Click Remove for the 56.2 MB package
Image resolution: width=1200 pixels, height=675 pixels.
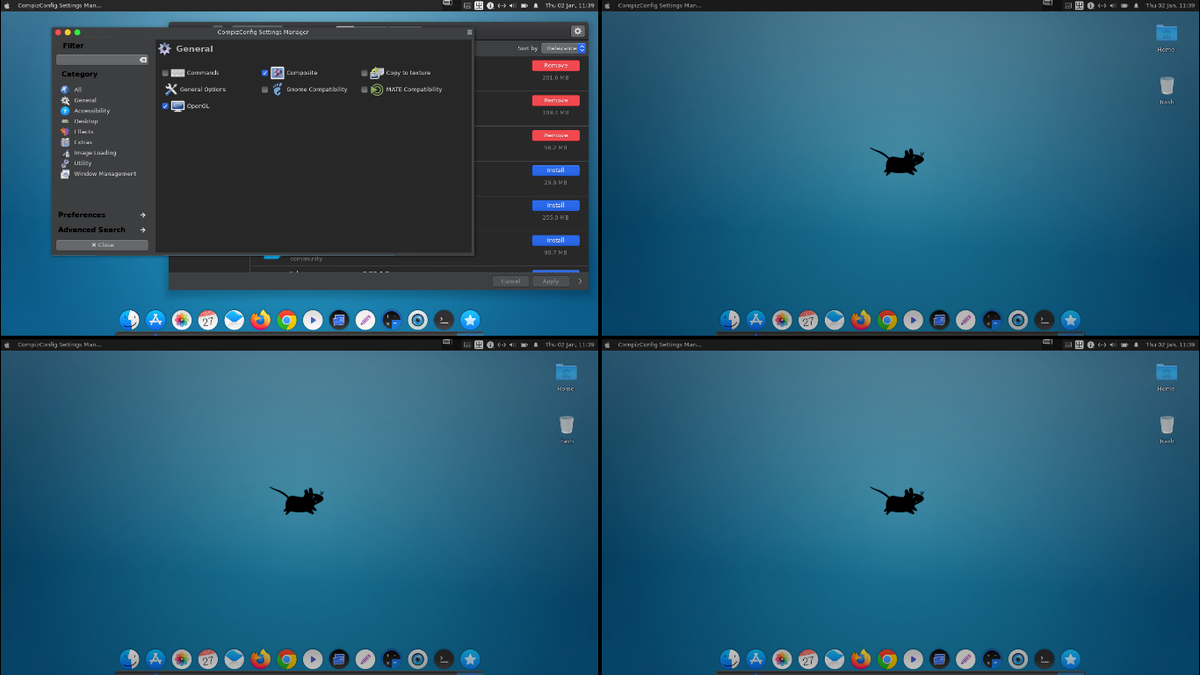pyautogui.click(x=556, y=135)
